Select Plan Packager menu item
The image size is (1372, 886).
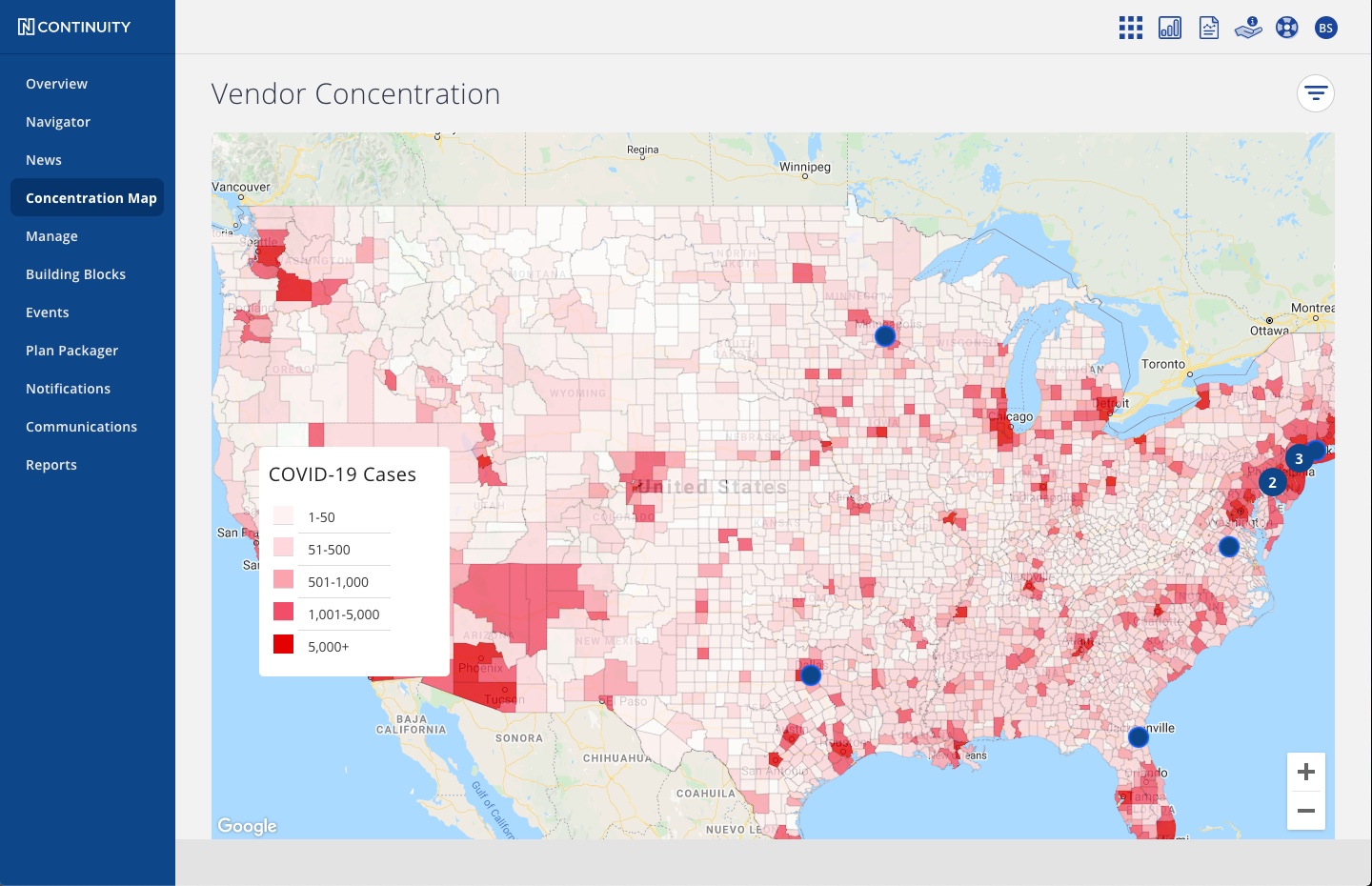click(71, 351)
